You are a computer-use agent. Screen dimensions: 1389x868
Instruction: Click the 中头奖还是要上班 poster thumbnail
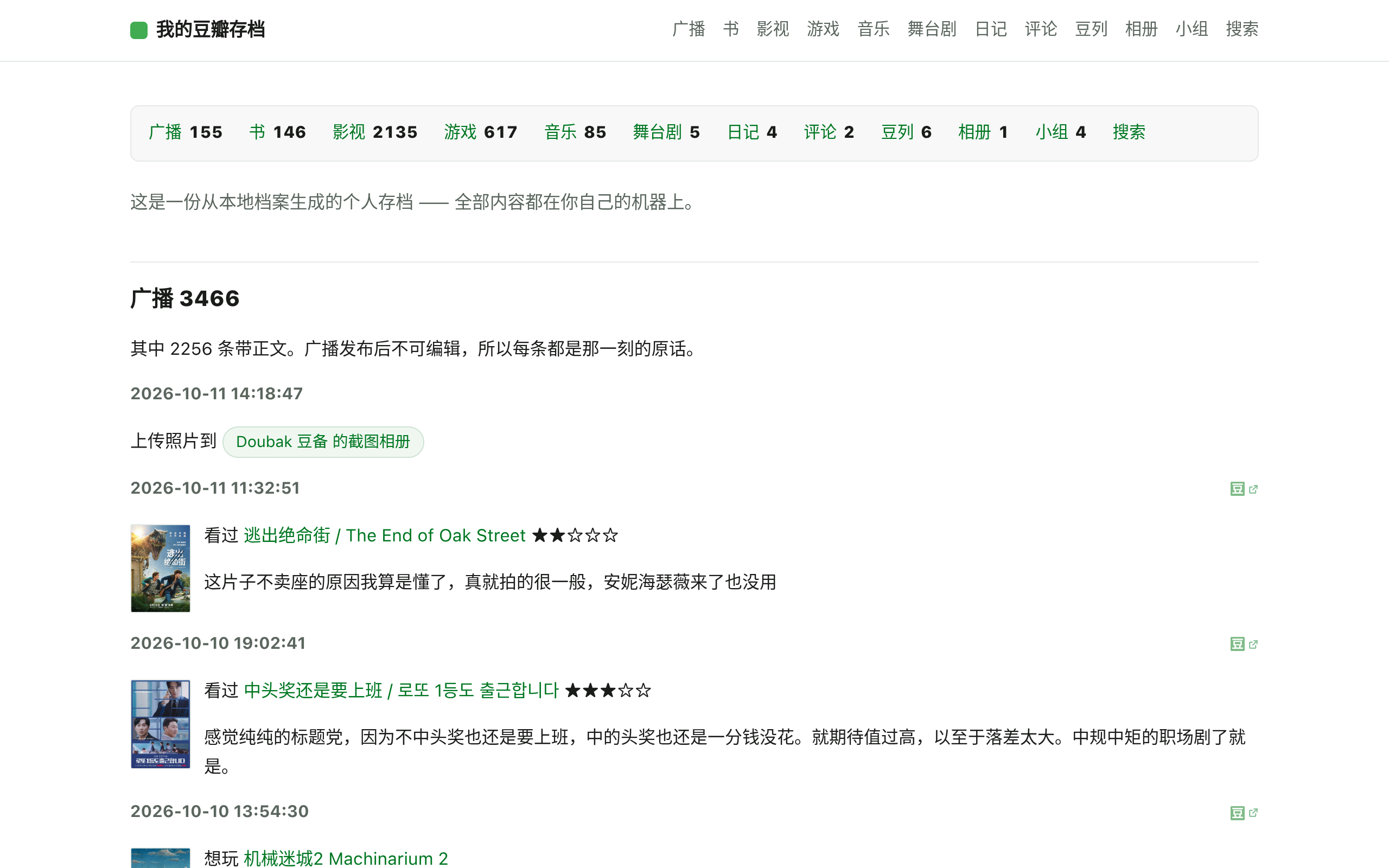click(x=160, y=724)
